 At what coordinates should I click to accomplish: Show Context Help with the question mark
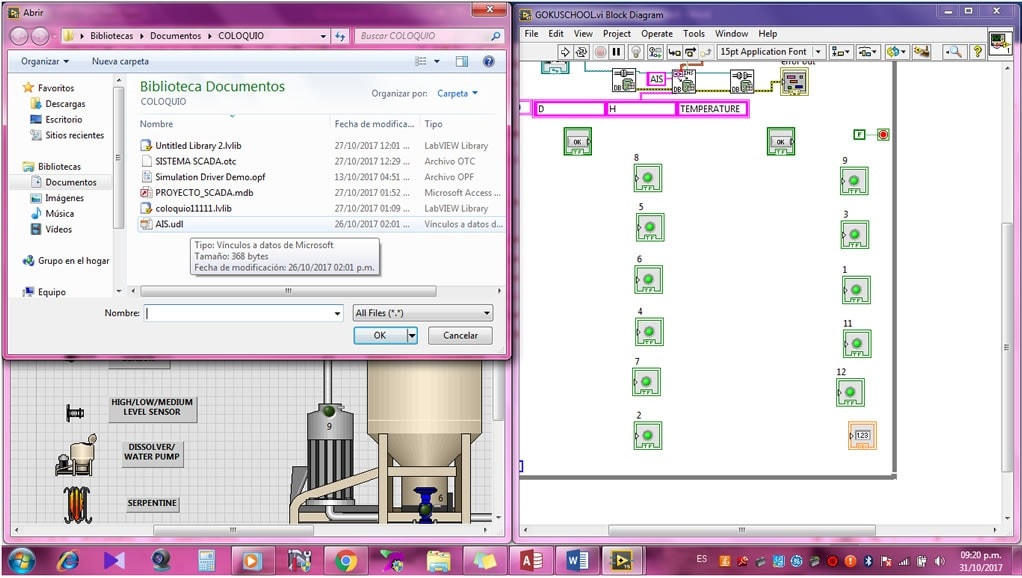[977, 52]
